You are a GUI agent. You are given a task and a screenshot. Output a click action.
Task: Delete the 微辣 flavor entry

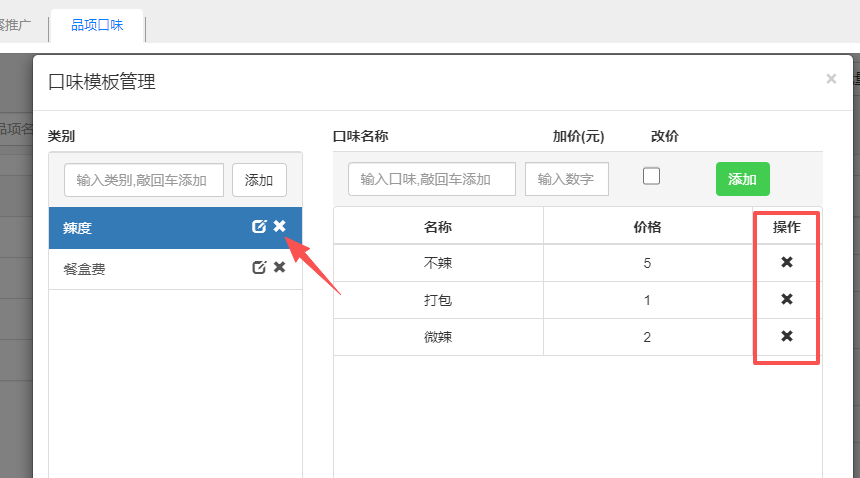(787, 337)
